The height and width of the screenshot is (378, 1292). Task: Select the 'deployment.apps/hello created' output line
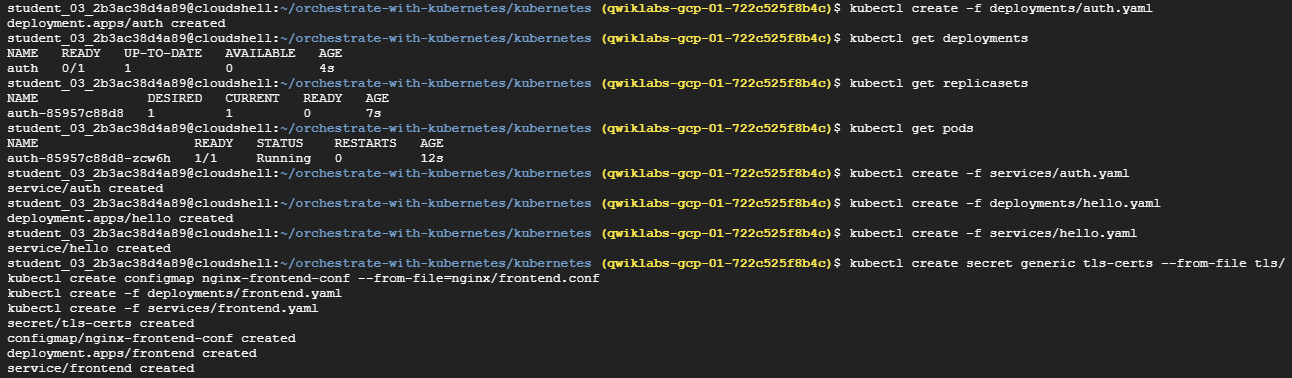pos(120,218)
